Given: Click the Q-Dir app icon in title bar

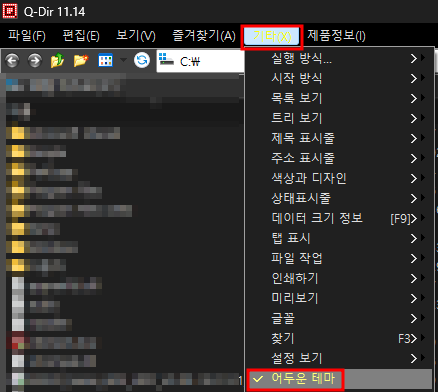Looking at the screenshot, I should click(x=10, y=11).
